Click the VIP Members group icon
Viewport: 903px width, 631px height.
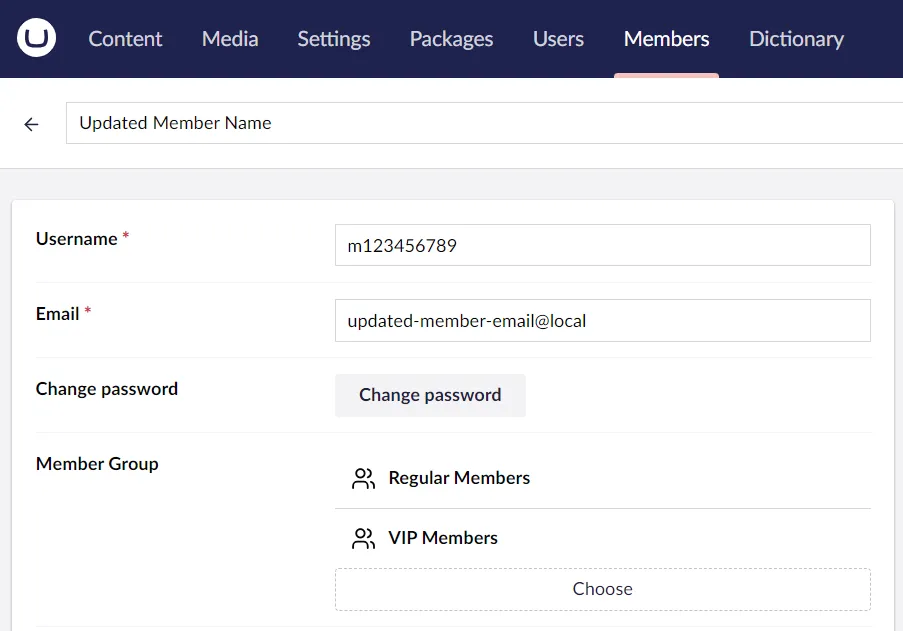point(363,538)
